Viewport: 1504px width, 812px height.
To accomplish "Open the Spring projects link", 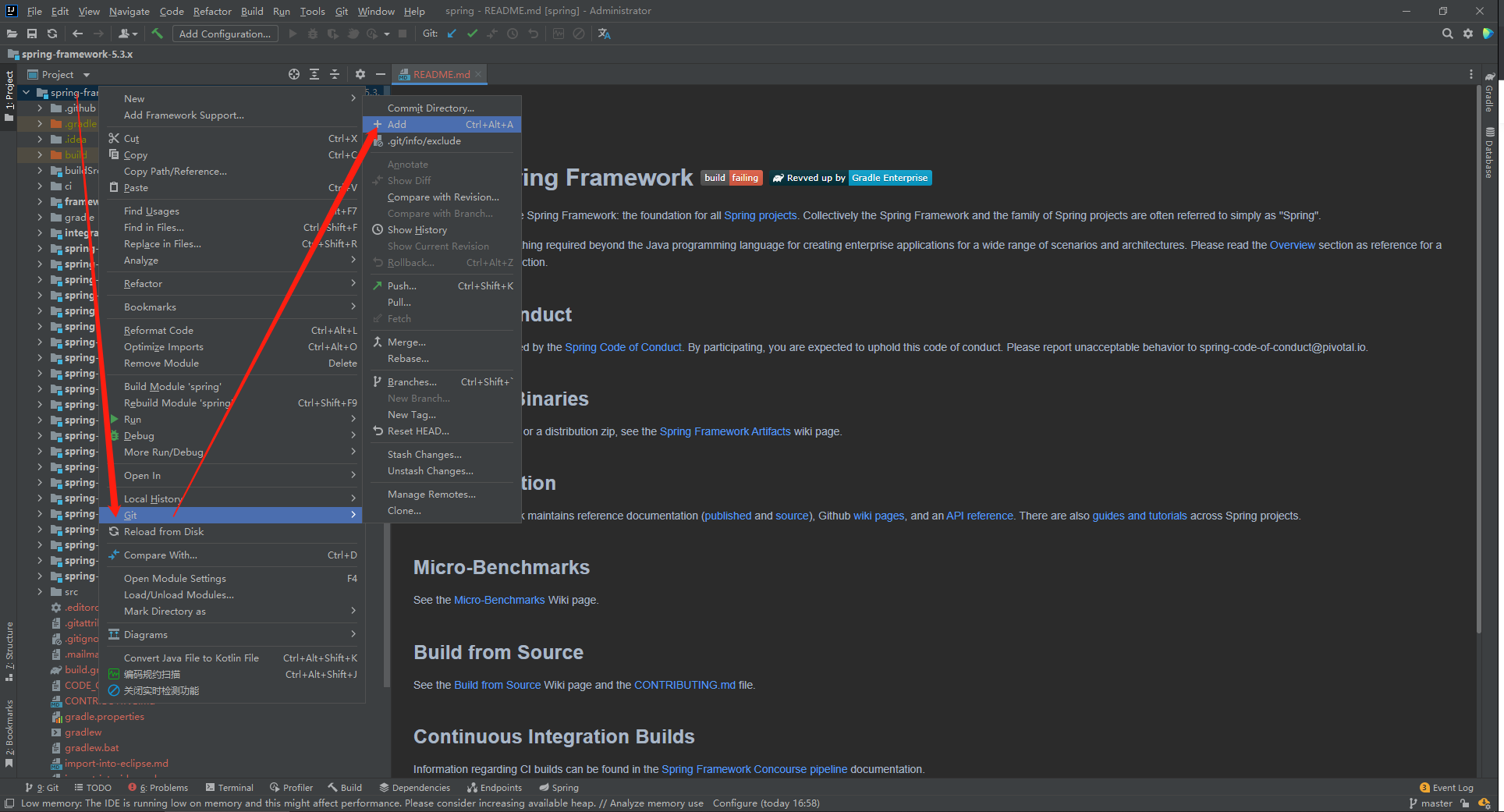I will [x=761, y=215].
